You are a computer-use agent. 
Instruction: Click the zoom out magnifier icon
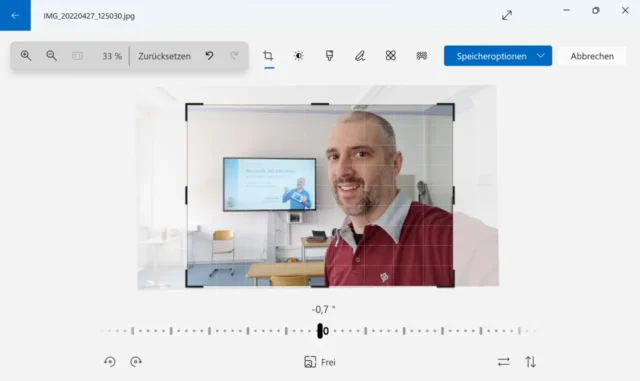click(51, 56)
